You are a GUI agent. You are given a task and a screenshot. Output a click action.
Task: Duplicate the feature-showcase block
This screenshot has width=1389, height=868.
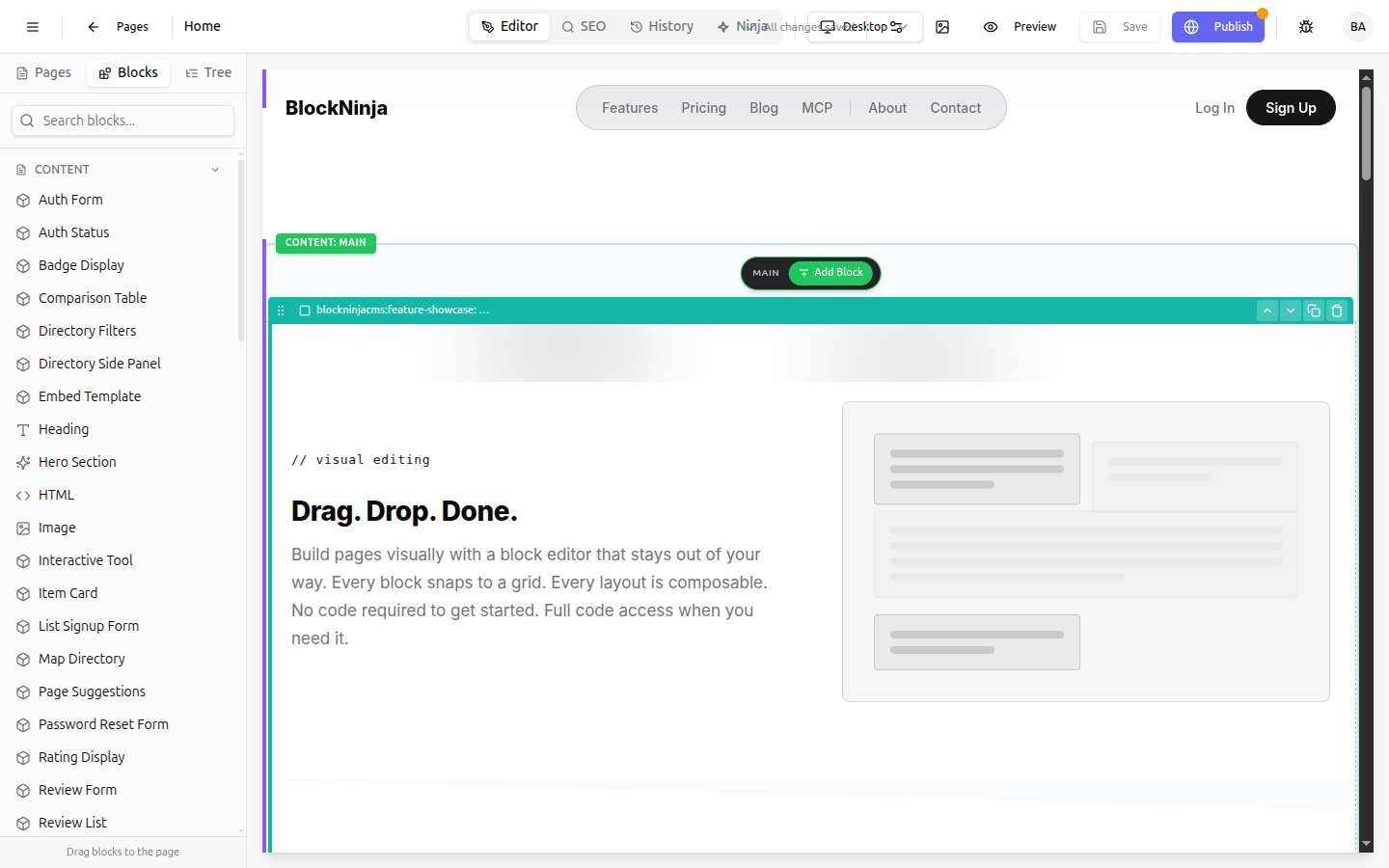(x=1314, y=311)
